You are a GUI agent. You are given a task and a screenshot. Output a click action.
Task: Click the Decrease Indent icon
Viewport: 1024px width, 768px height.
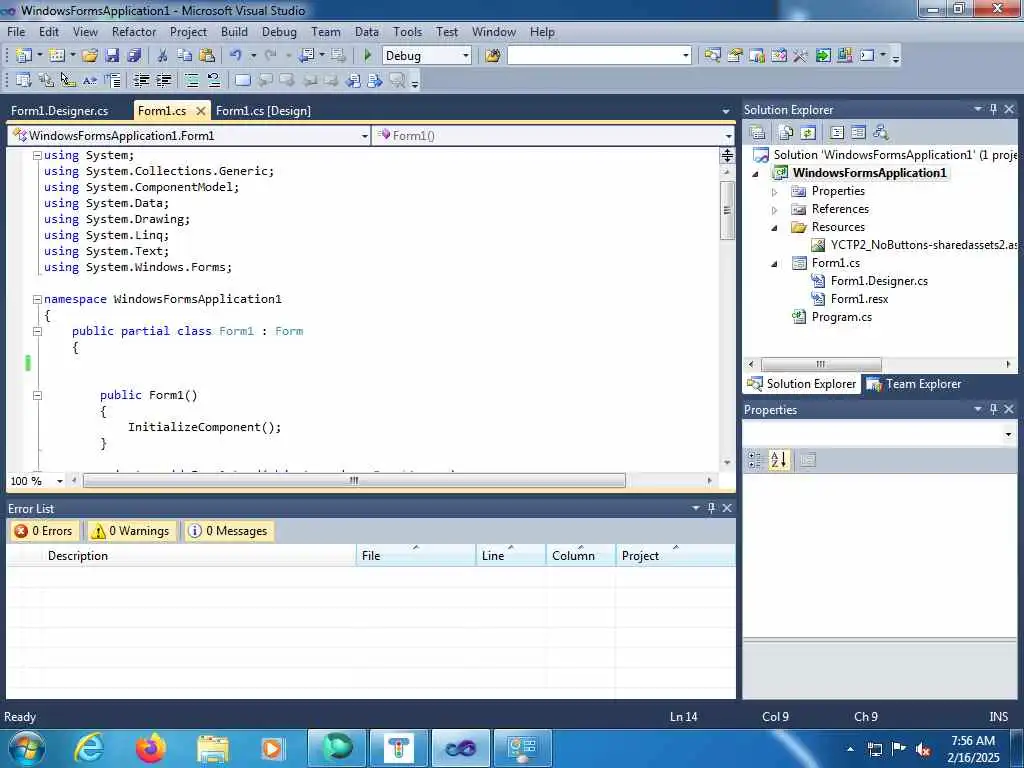click(141, 80)
